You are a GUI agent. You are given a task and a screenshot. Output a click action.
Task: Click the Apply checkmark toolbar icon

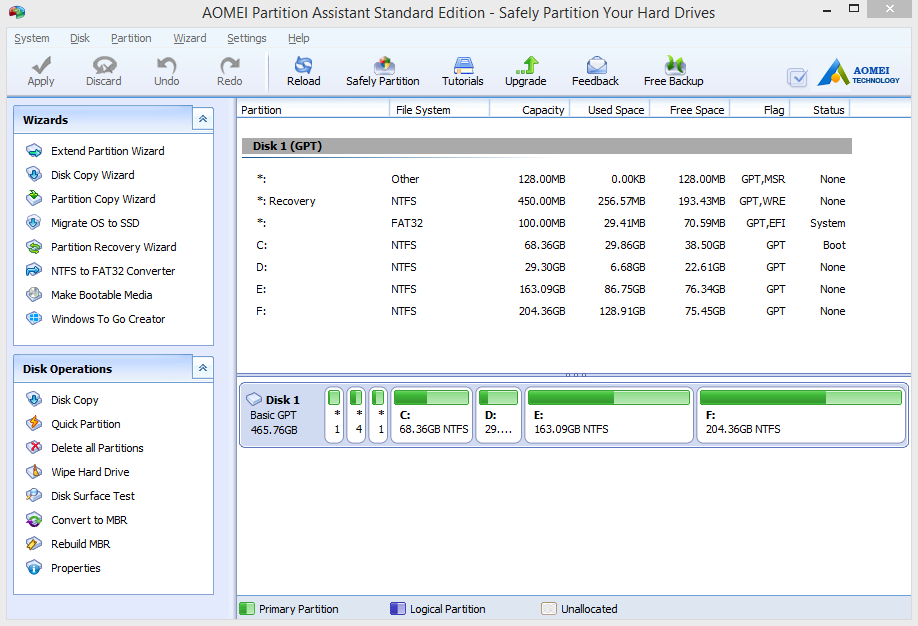(41, 64)
